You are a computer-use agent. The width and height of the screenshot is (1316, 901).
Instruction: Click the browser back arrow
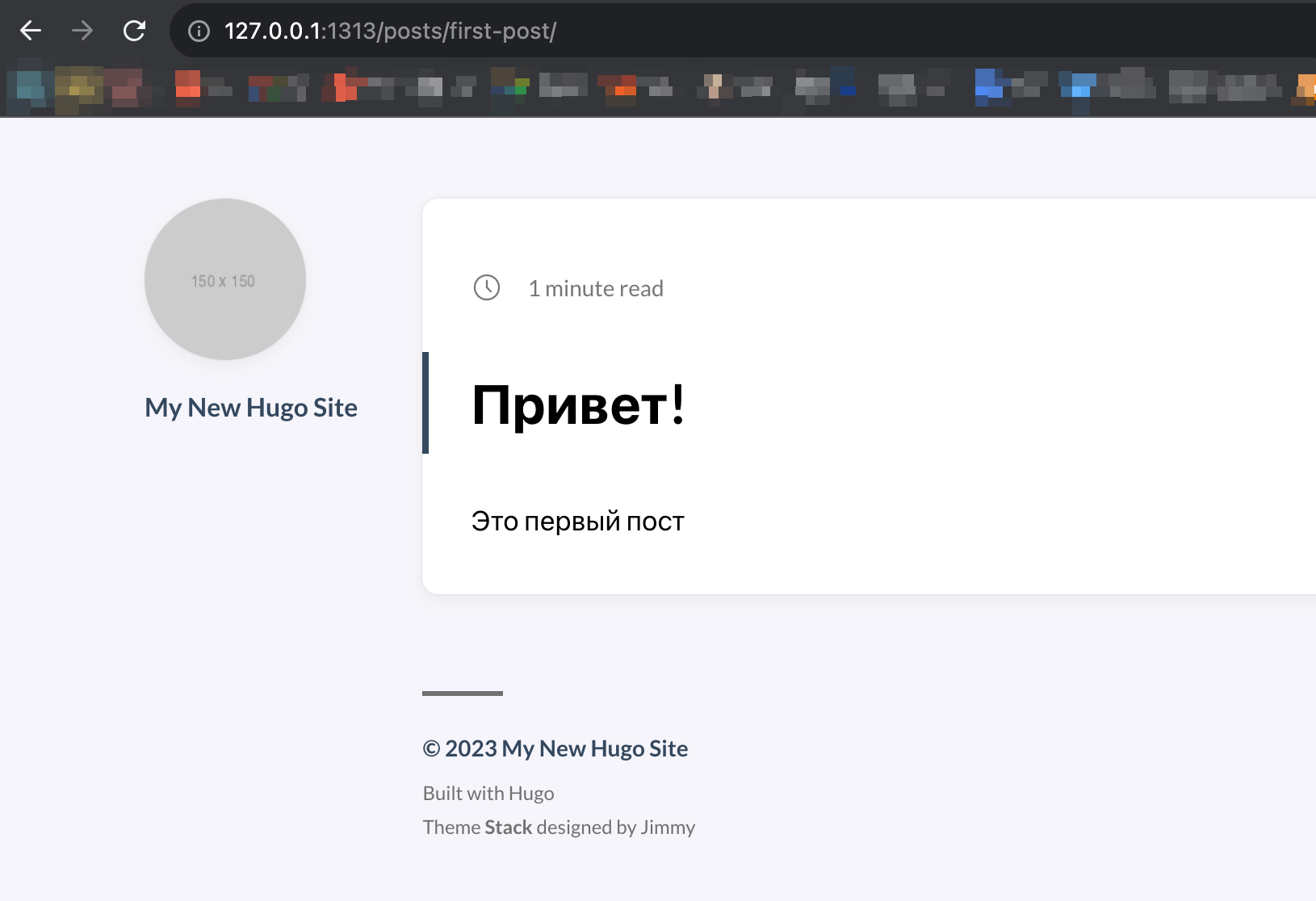tap(31, 31)
